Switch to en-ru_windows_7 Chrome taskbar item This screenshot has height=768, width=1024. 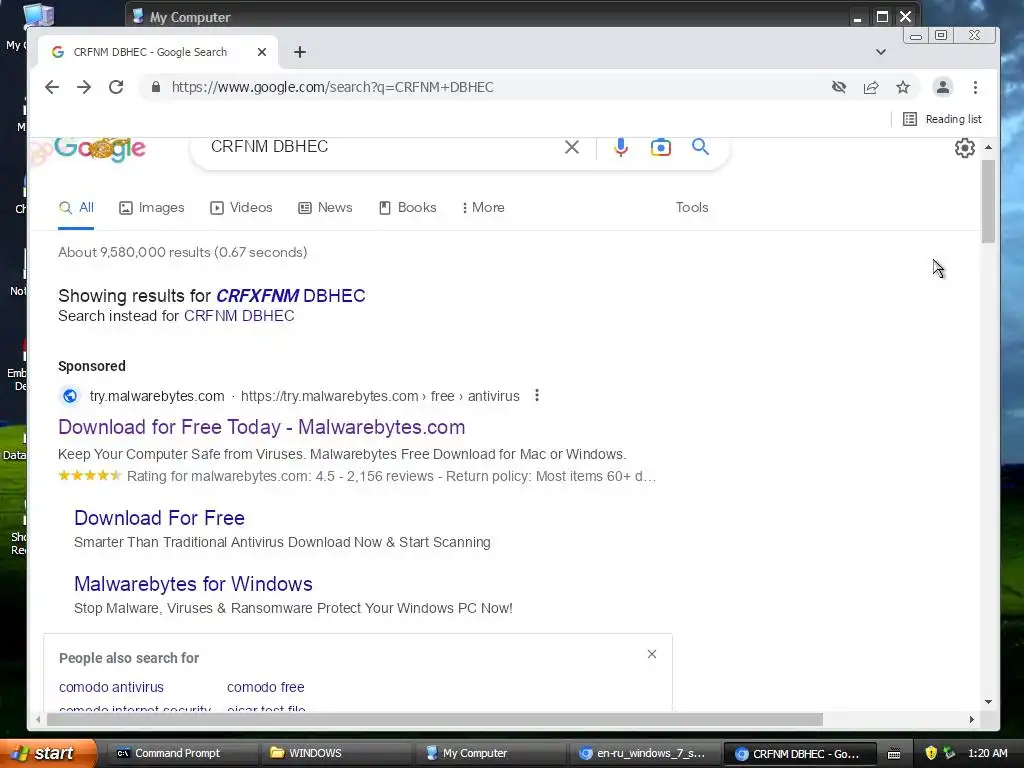click(x=643, y=754)
